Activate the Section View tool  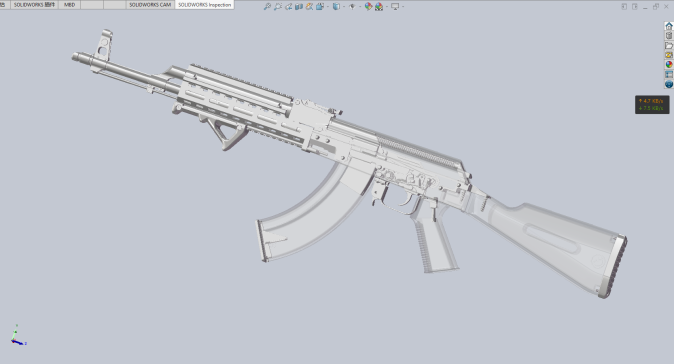click(299, 6)
